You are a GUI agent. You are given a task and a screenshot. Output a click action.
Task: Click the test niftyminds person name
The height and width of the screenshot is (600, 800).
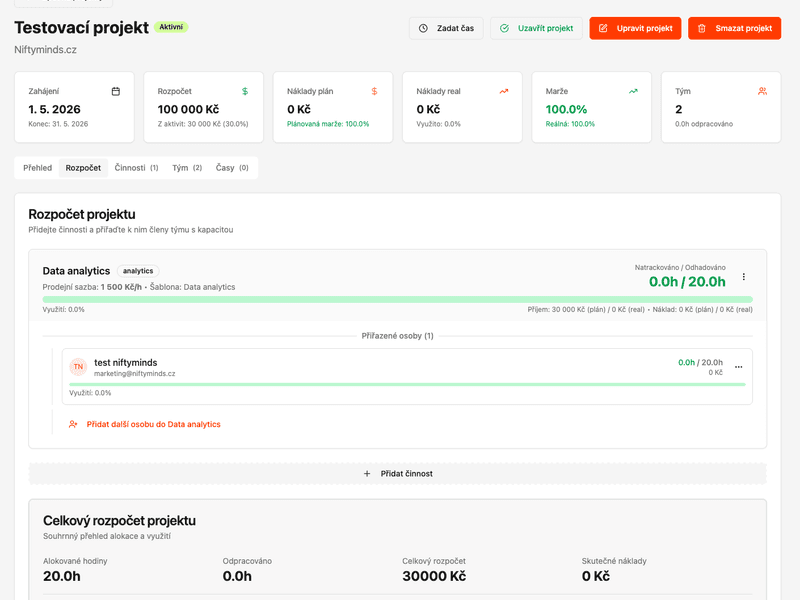click(126, 362)
